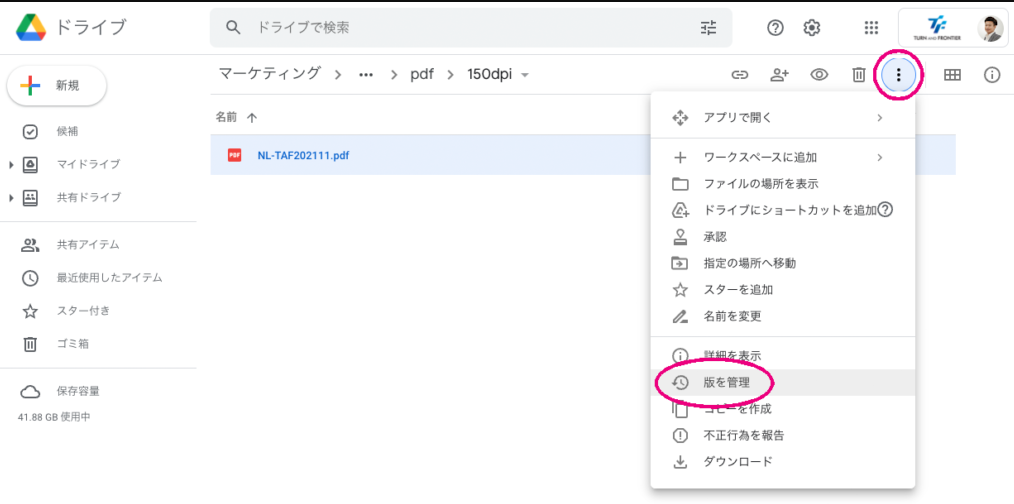Open search filter options icon
The width and height of the screenshot is (1014, 504).
(x=709, y=28)
